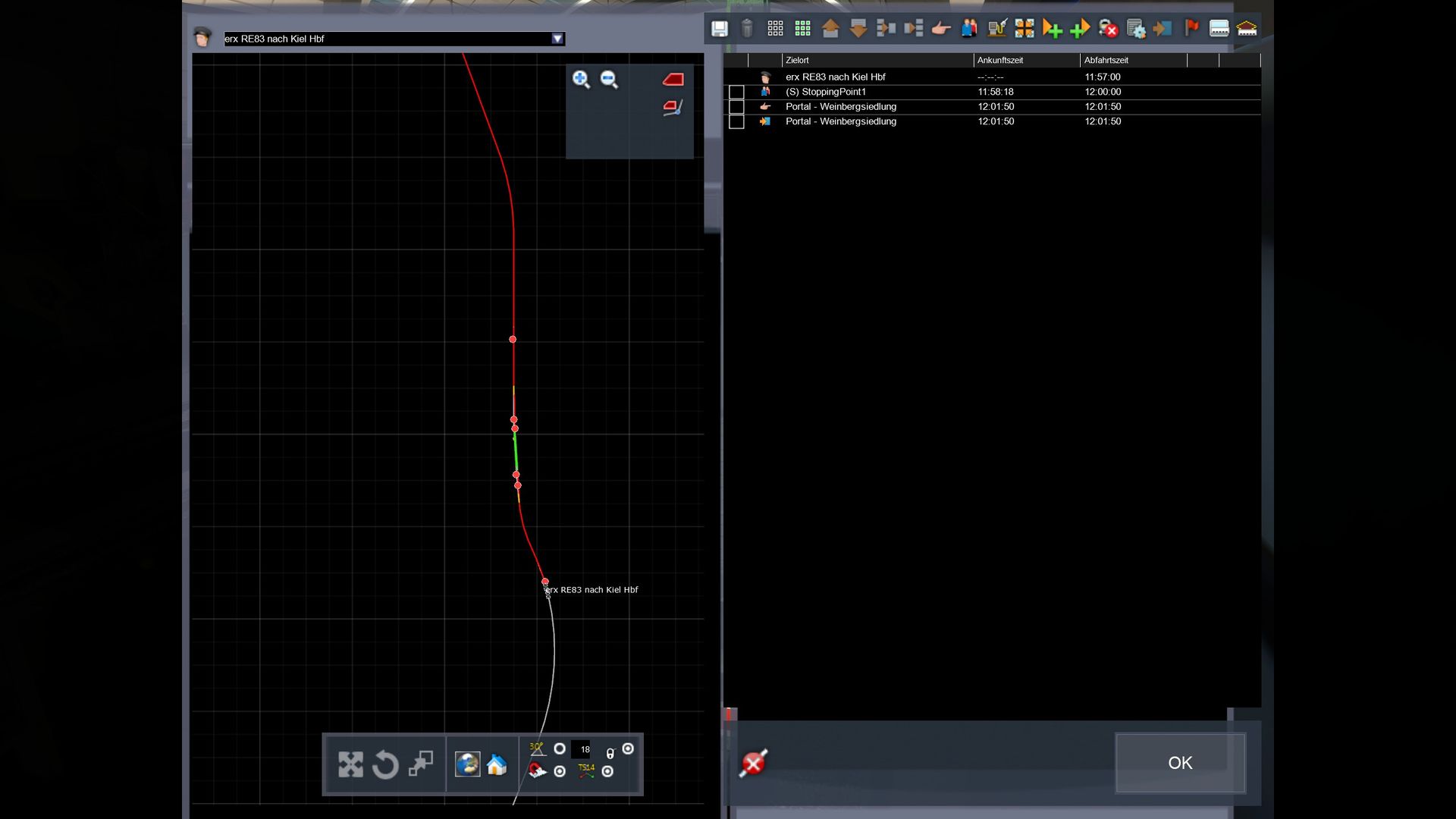1456x819 pixels.
Task: Click the Abfahrtszeit column header
Action: (x=1106, y=60)
